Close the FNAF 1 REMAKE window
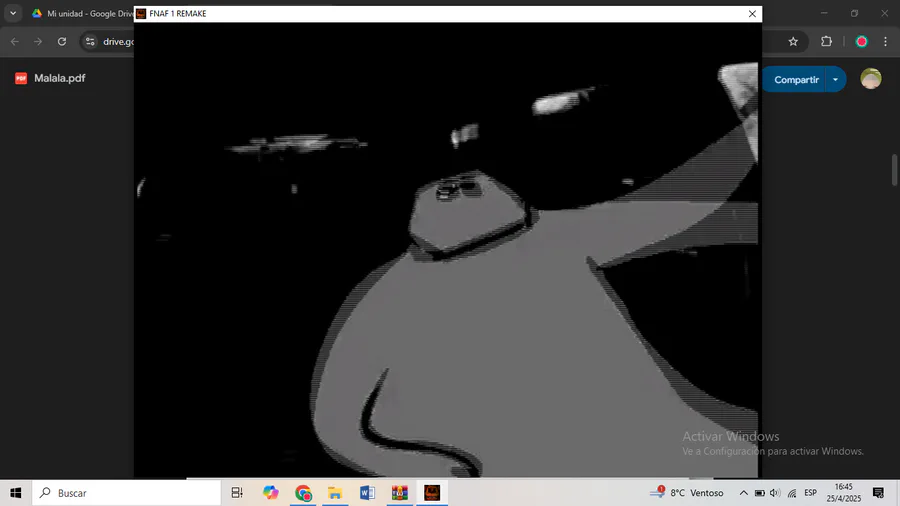The width and height of the screenshot is (900, 506). pyautogui.click(x=752, y=14)
